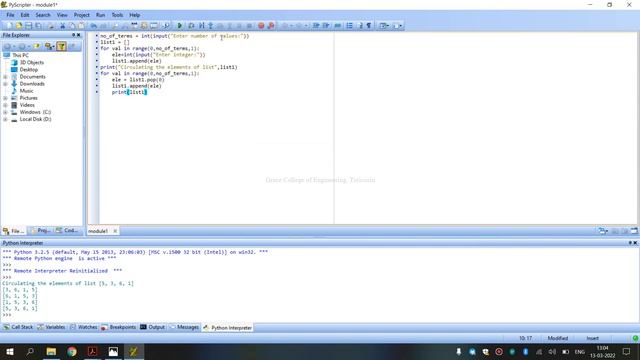Select 3D Objects folder
This screenshot has height=360, width=640.
point(31,62)
